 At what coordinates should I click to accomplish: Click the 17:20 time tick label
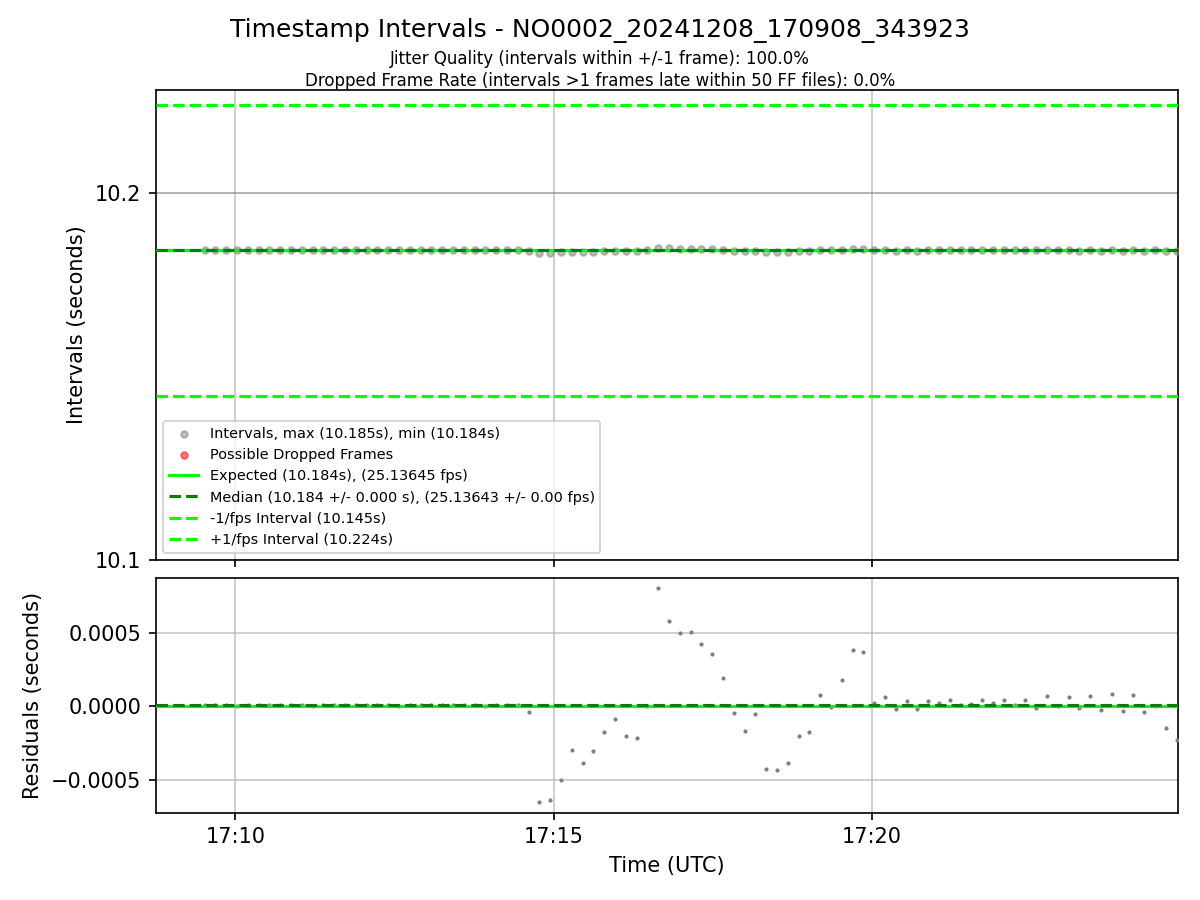872,836
